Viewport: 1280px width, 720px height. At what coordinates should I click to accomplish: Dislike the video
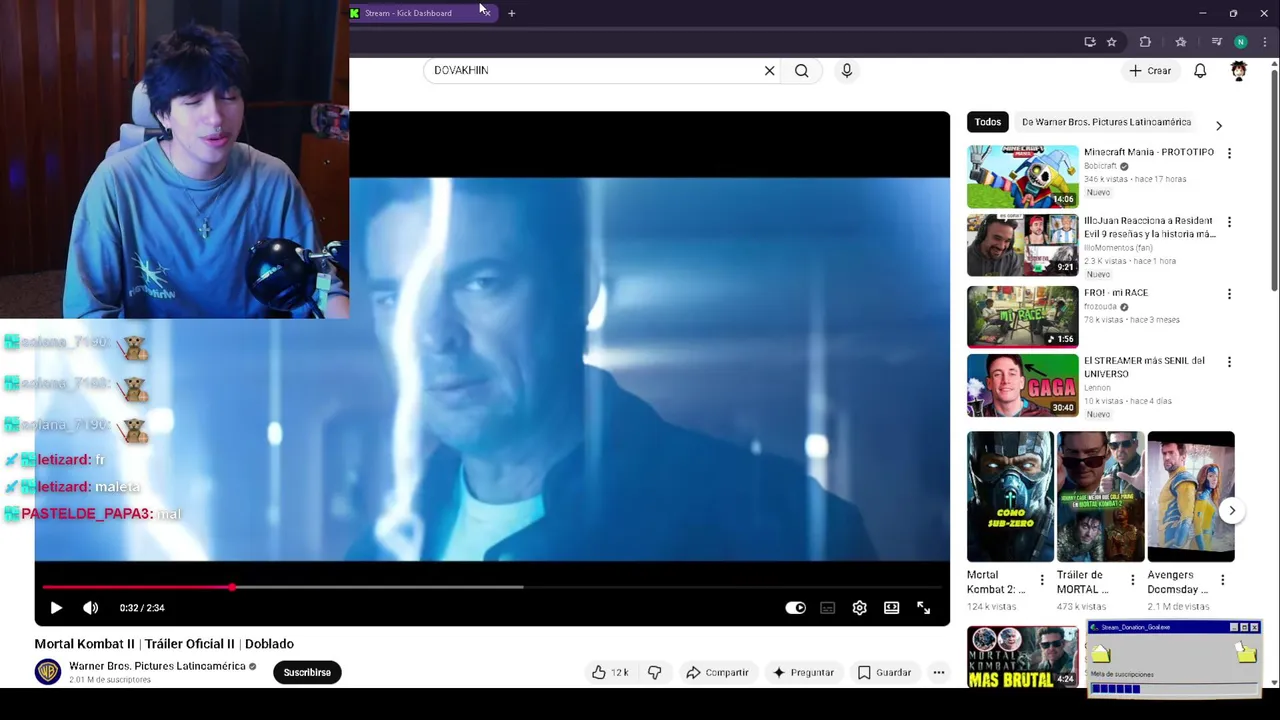654,673
